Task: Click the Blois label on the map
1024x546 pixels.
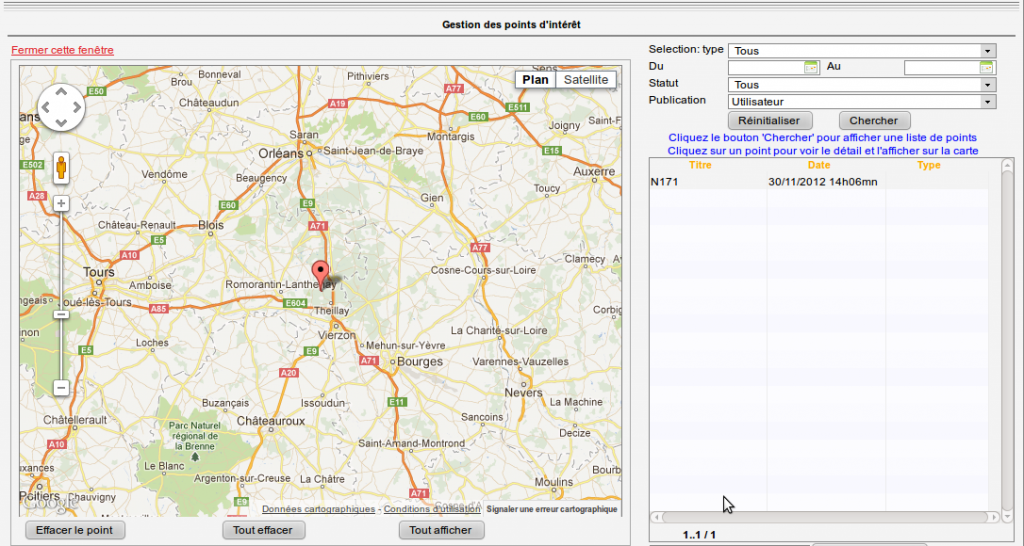Action: 211,225
